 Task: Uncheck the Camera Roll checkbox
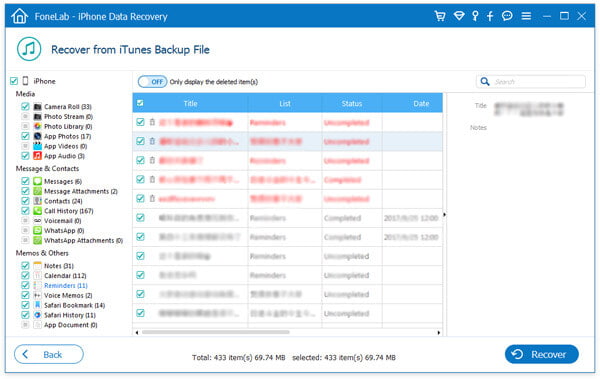[x=25, y=106]
